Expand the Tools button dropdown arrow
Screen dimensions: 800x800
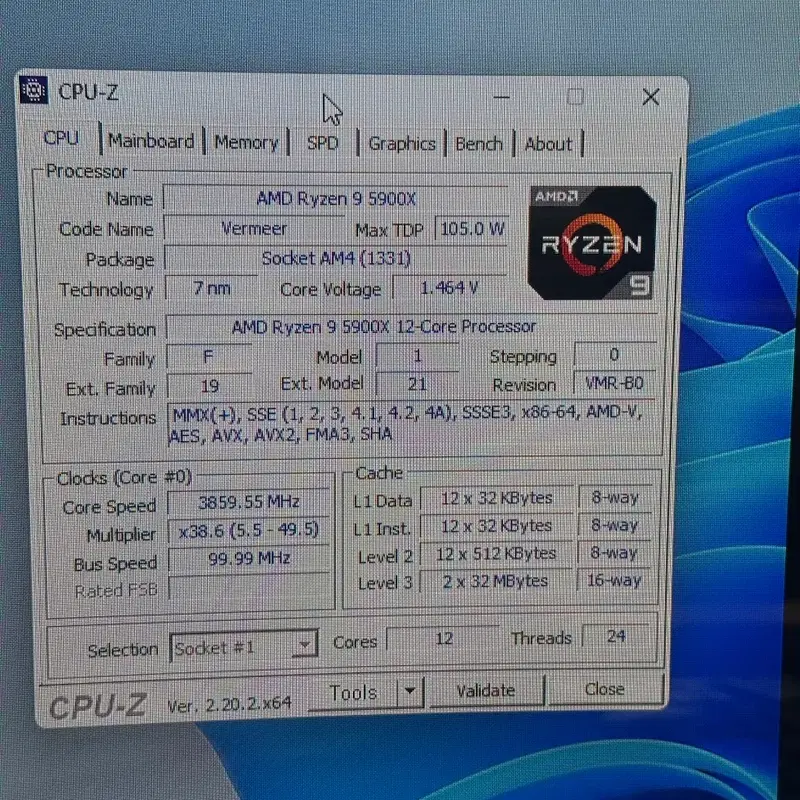(410, 691)
